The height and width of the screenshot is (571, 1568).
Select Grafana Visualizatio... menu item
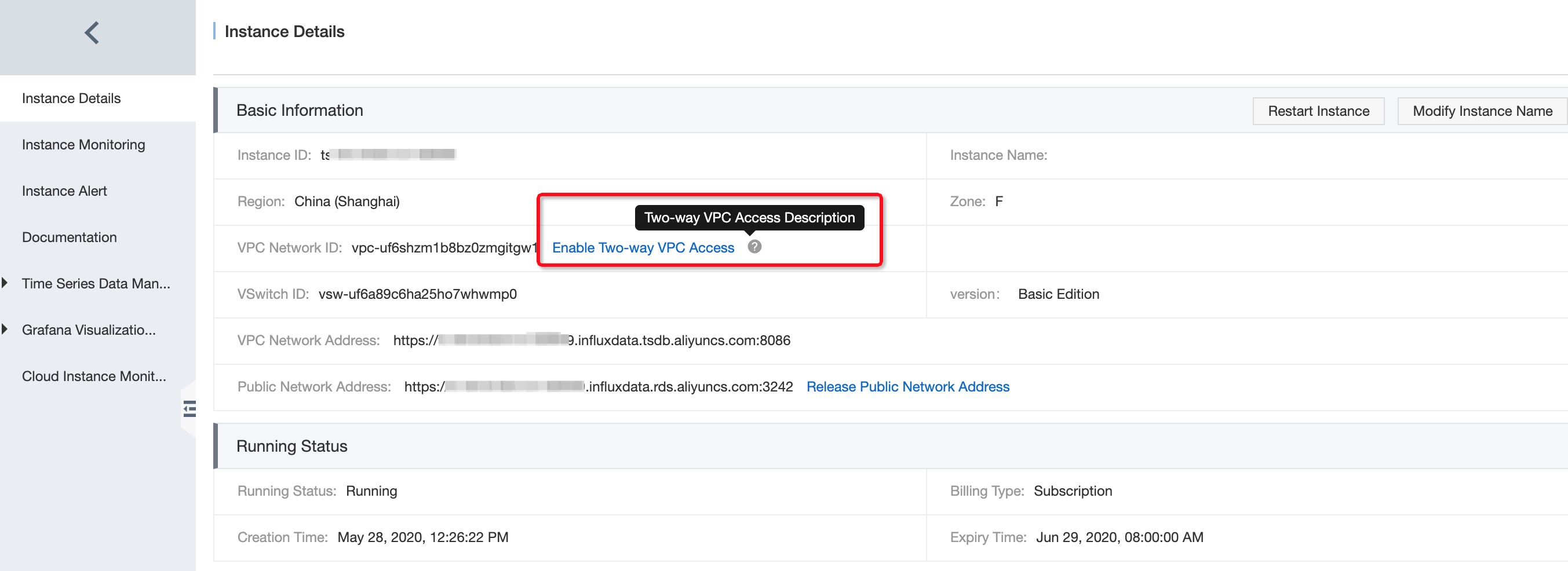click(x=89, y=330)
